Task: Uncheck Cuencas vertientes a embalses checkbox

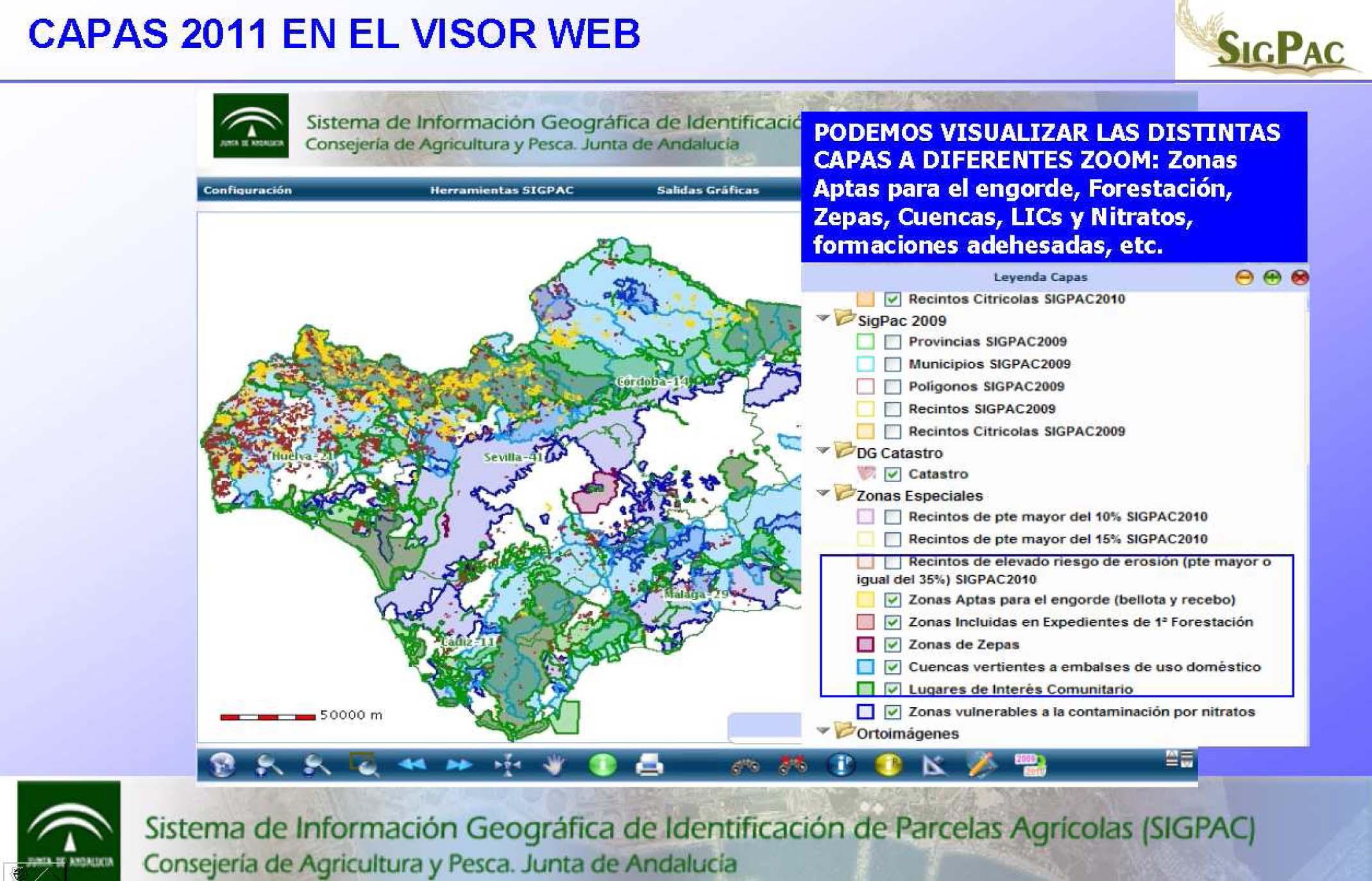Action: (892, 667)
